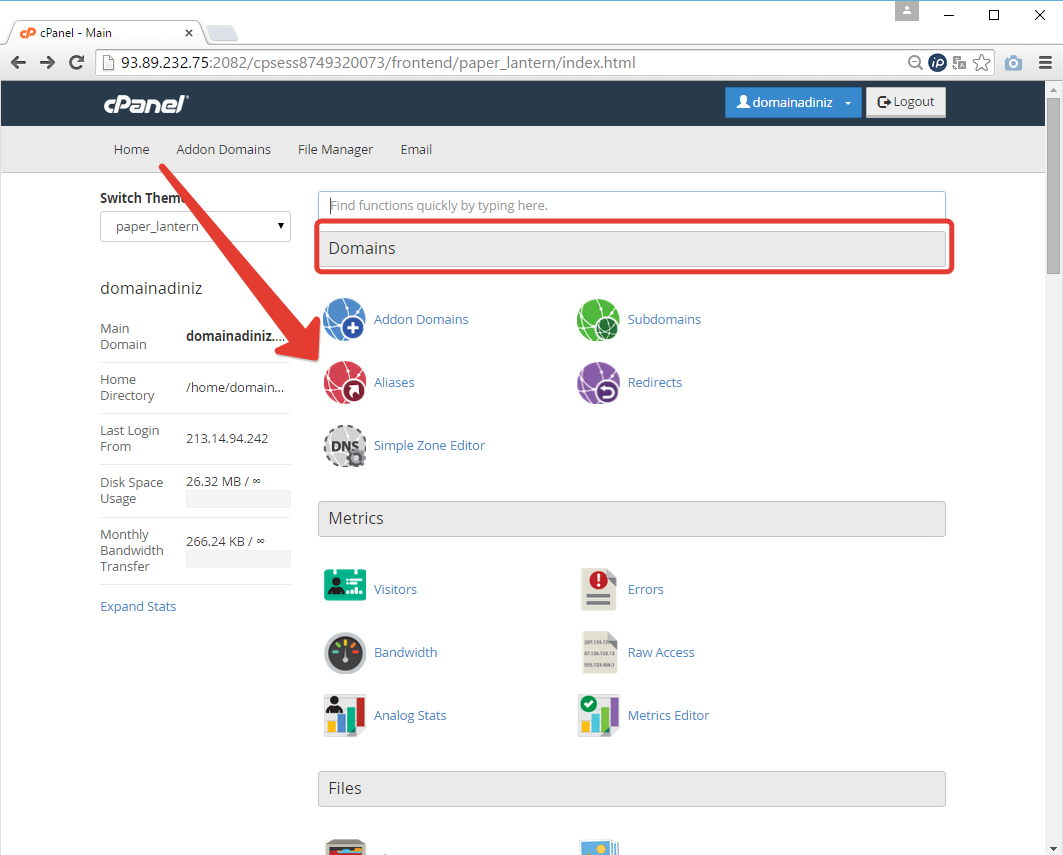Open the Raw Access icon
The image size is (1063, 855).
click(x=598, y=653)
